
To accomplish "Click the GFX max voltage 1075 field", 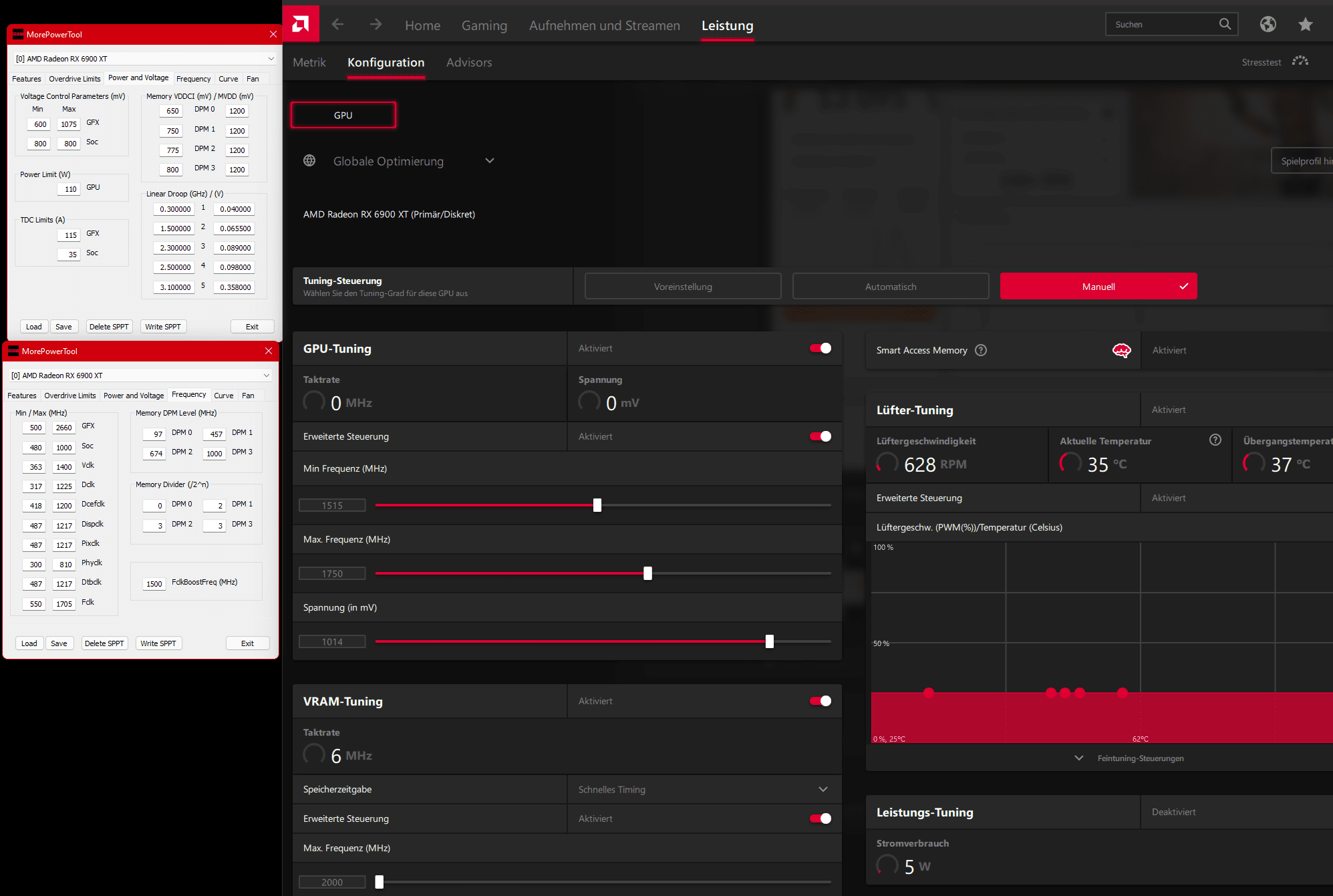I will [69, 124].
